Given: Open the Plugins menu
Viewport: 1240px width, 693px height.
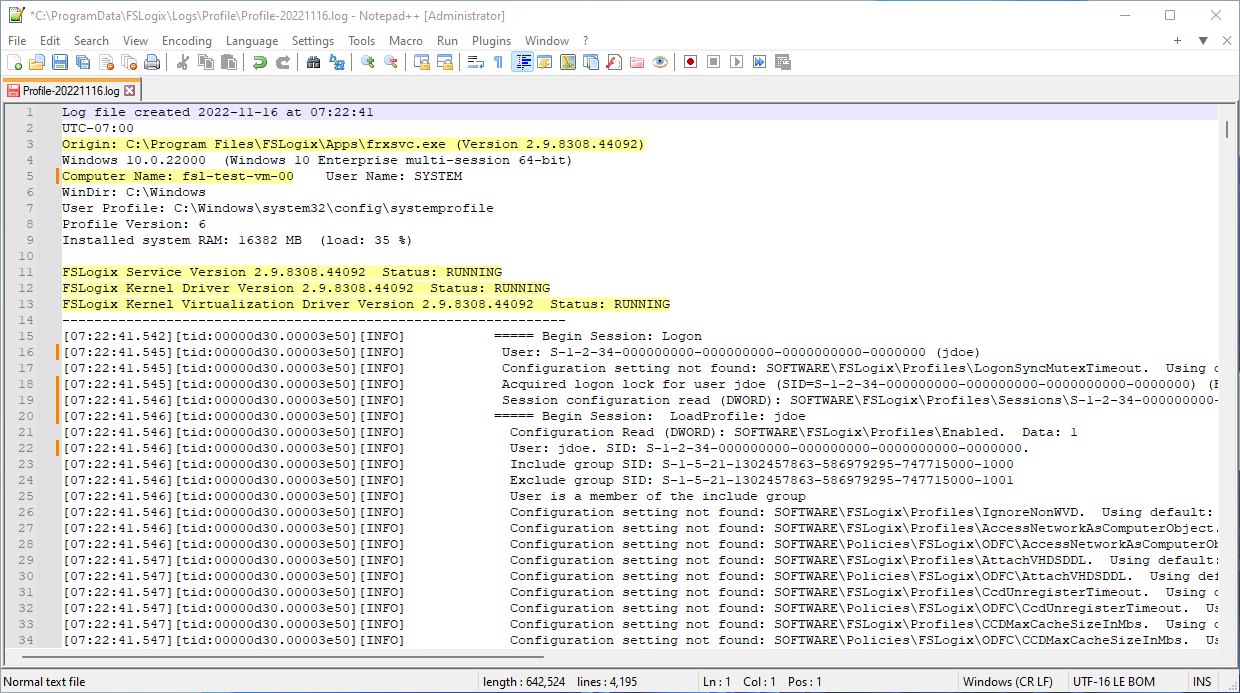Looking at the screenshot, I should coord(491,41).
